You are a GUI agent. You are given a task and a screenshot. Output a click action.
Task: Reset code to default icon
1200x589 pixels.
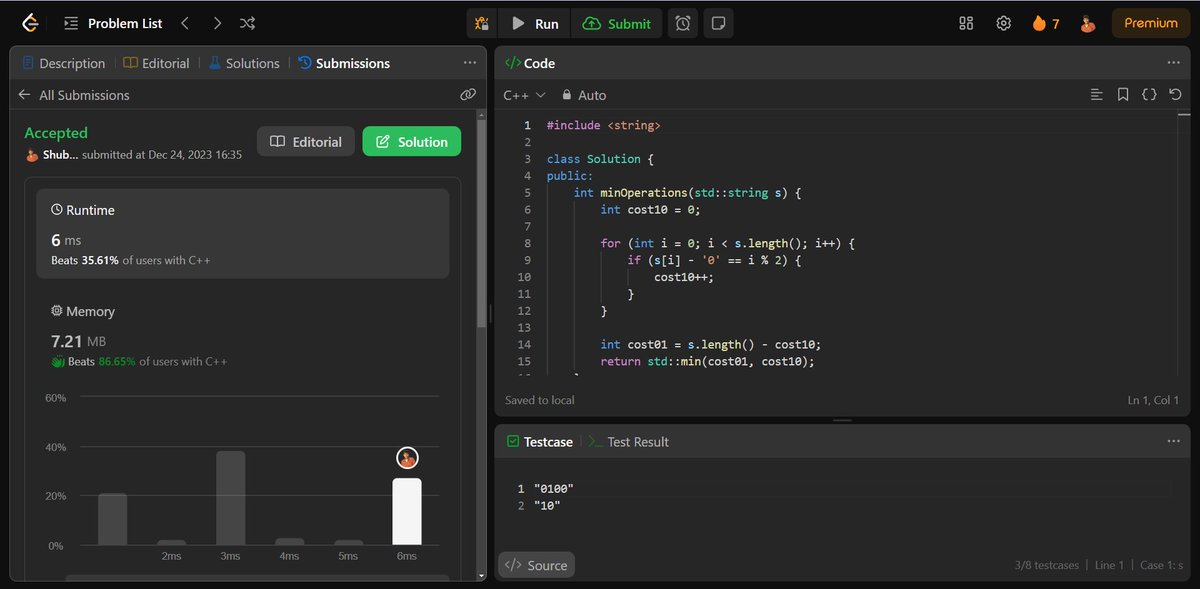1175,95
